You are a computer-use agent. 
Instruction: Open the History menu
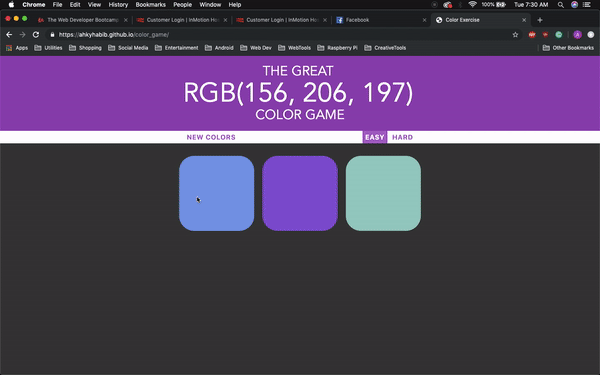[118, 5]
